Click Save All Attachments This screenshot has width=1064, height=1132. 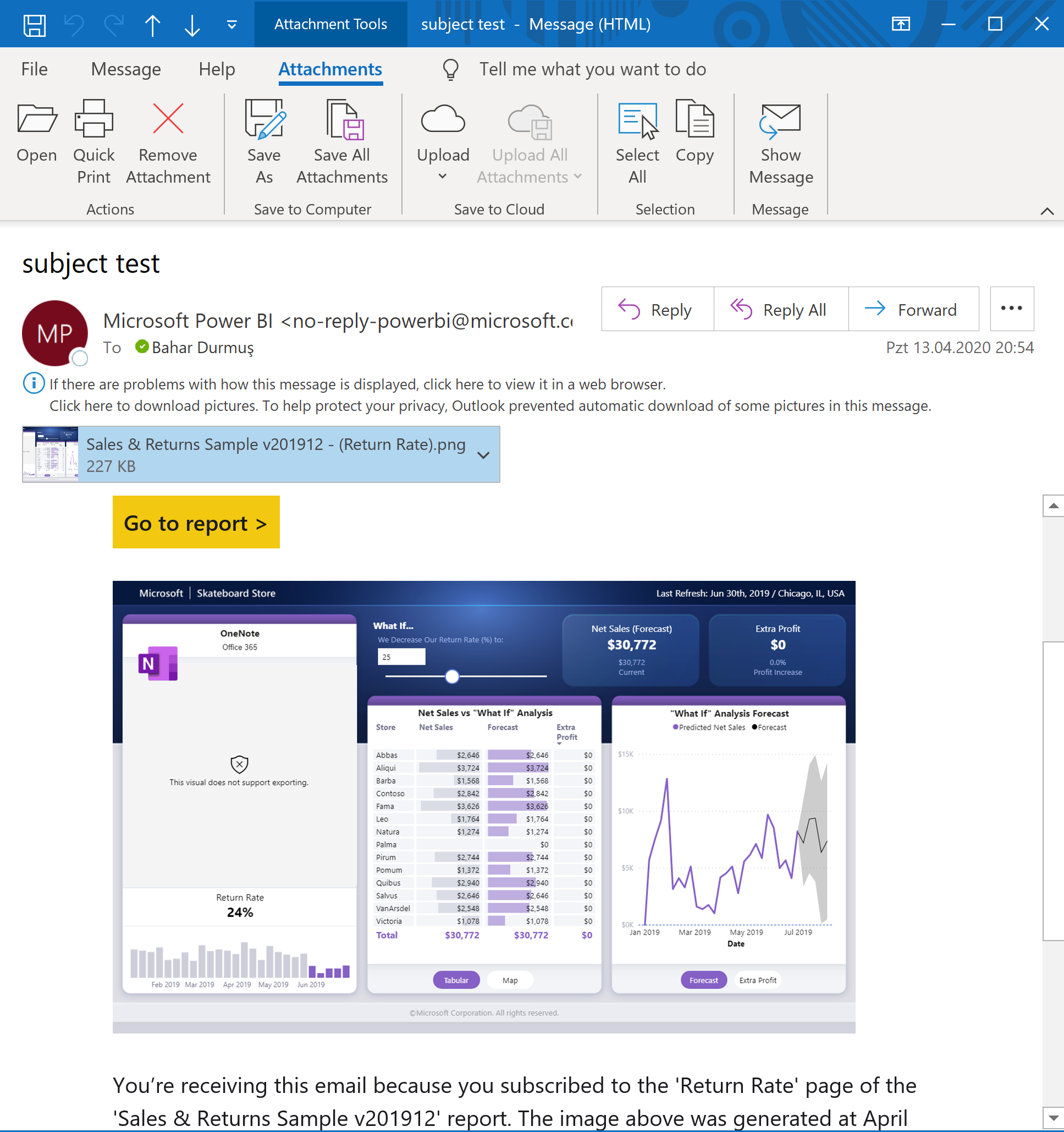tap(342, 142)
